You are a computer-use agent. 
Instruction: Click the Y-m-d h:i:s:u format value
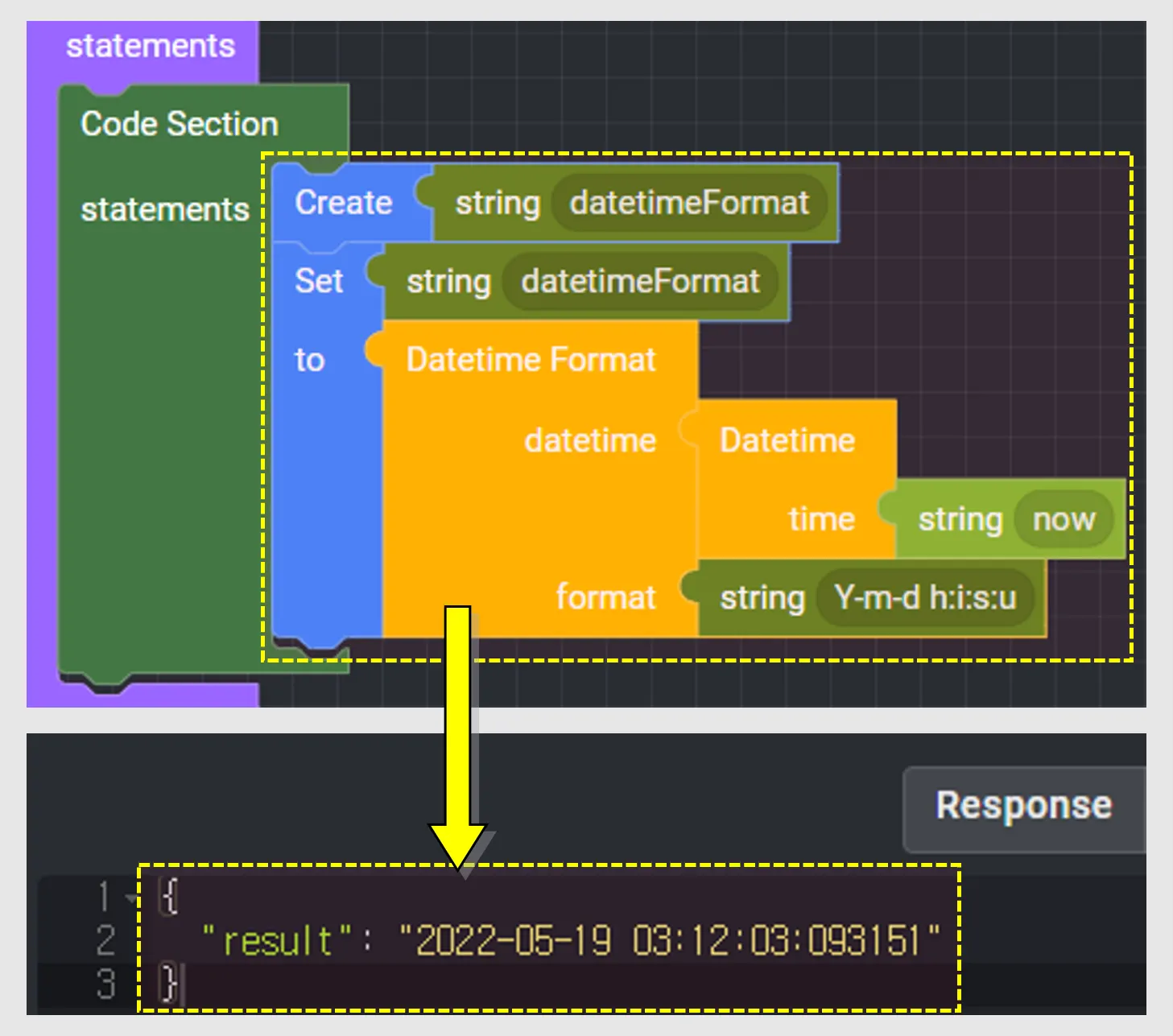[x=927, y=597]
